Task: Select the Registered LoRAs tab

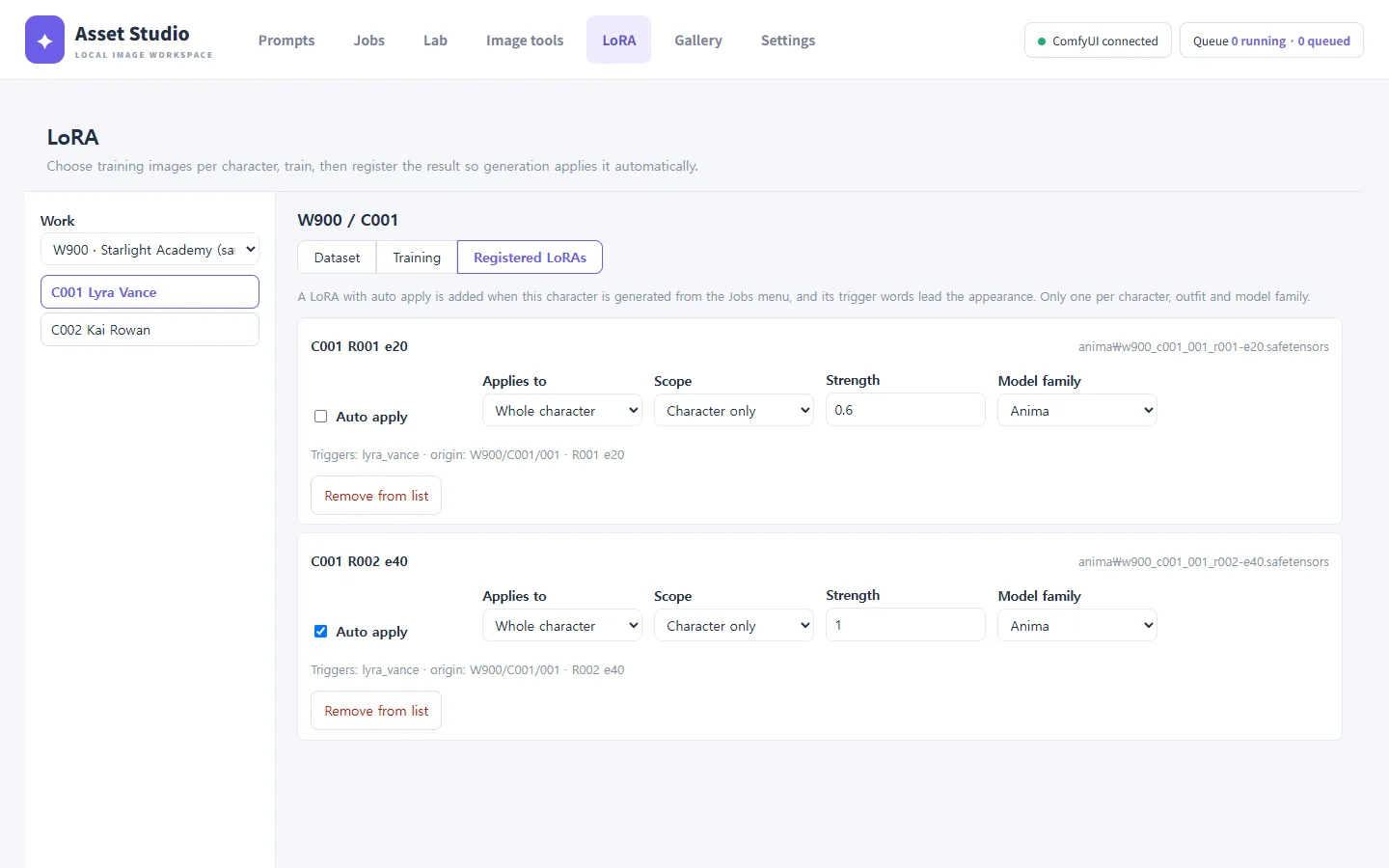Action: [530, 258]
